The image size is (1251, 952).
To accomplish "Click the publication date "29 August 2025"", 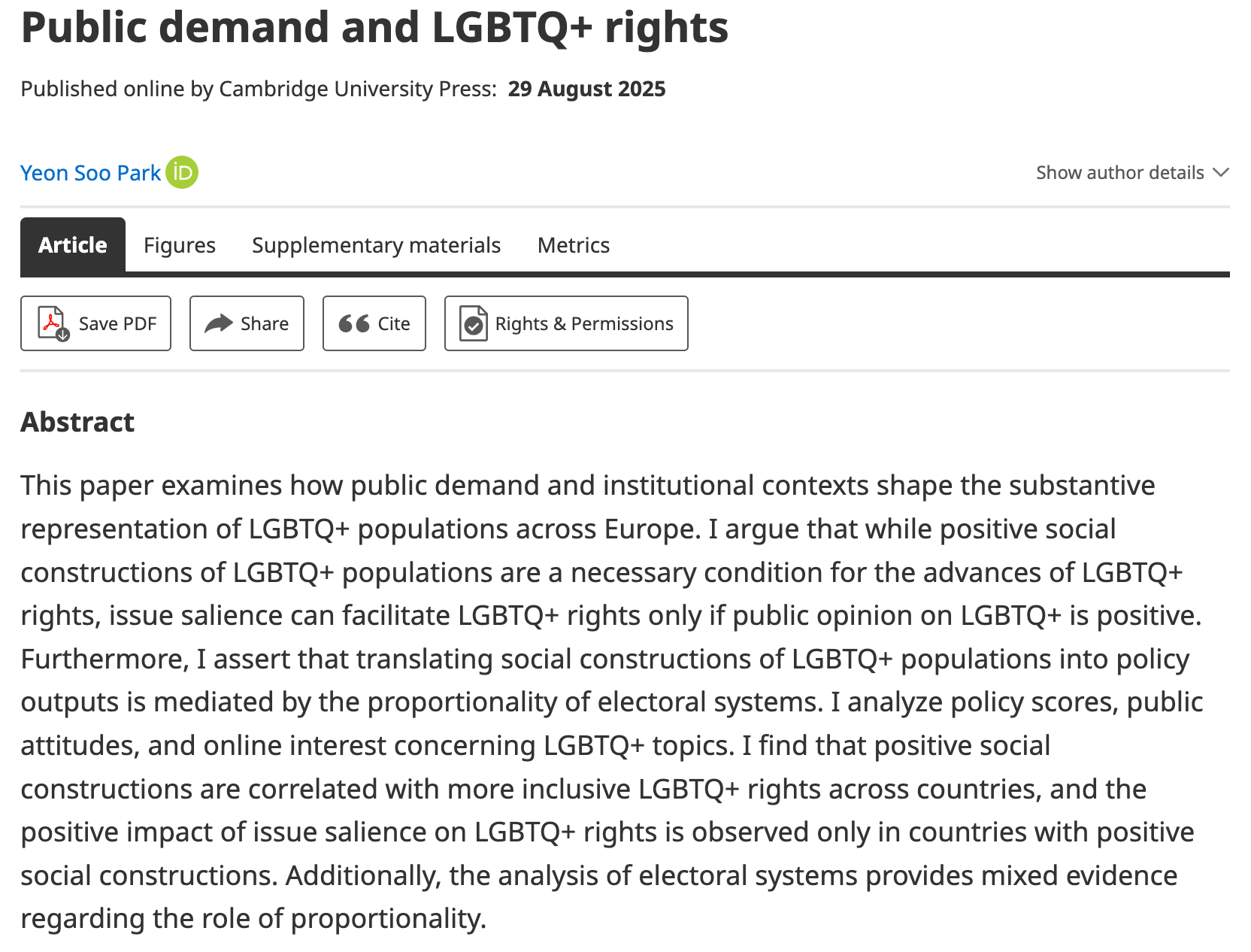I will 586,89.
